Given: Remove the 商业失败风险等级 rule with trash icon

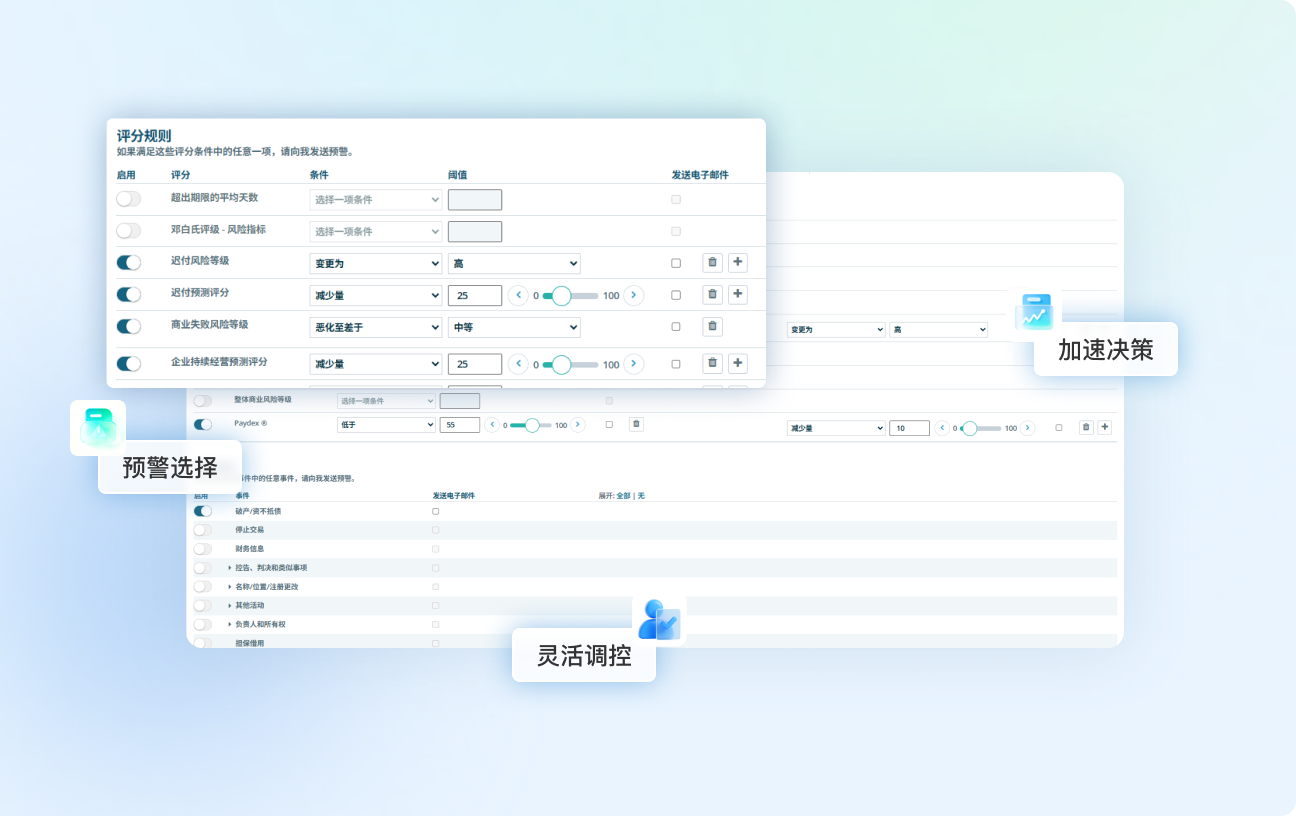Looking at the screenshot, I should [x=712, y=326].
